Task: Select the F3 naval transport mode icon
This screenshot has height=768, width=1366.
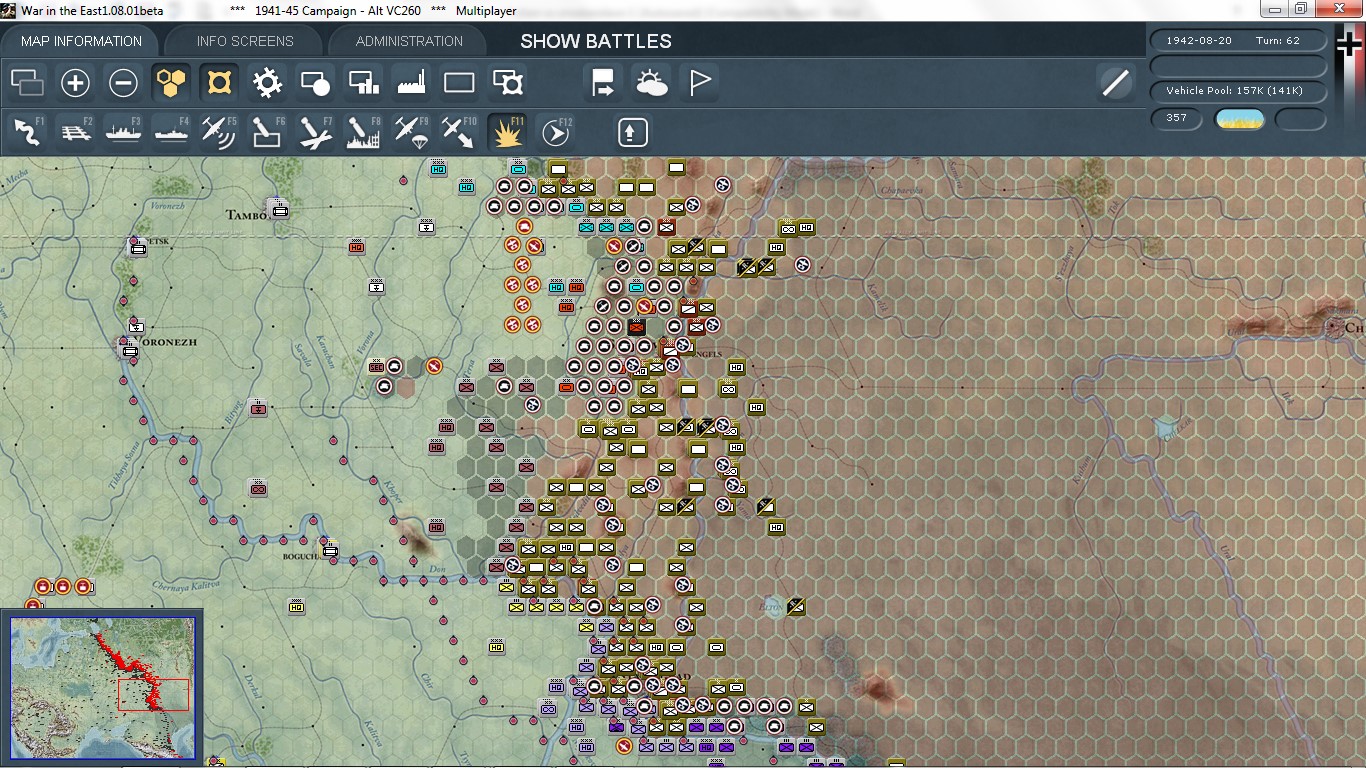Action: tap(123, 132)
